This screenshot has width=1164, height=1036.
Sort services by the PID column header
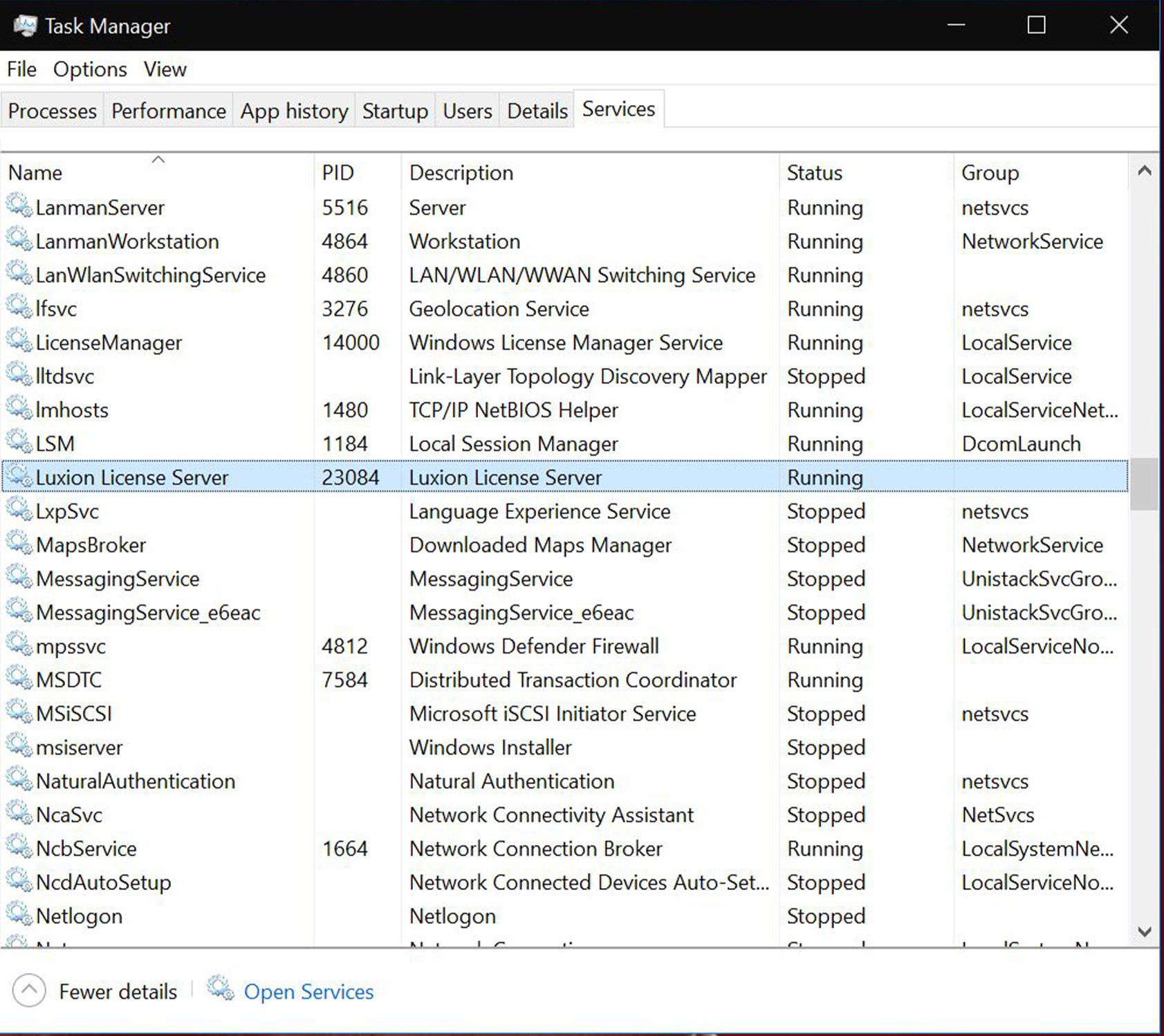(358, 172)
